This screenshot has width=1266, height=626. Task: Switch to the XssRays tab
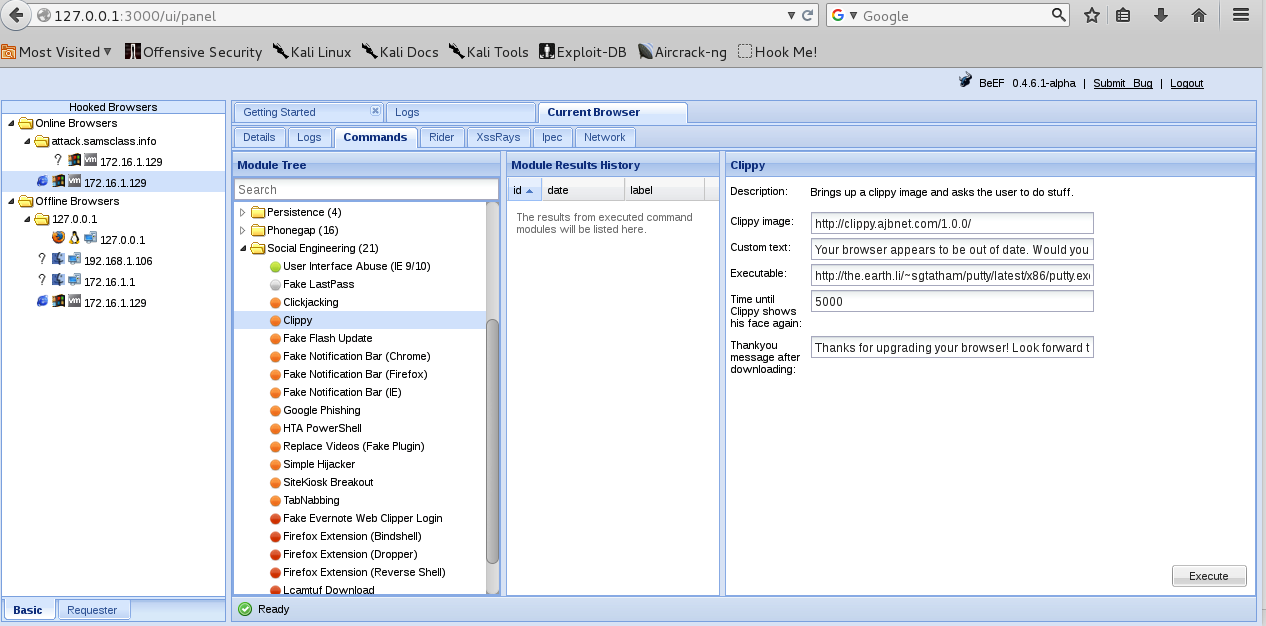pyautogui.click(x=498, y=138)
